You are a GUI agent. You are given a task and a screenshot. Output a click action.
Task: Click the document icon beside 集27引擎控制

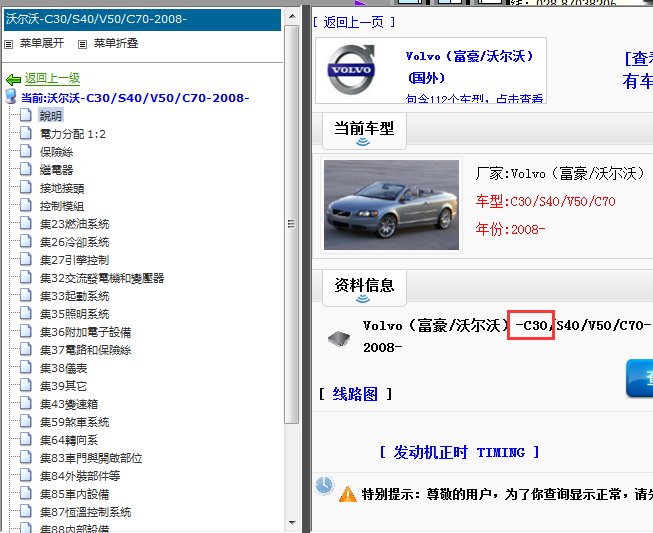26,259
